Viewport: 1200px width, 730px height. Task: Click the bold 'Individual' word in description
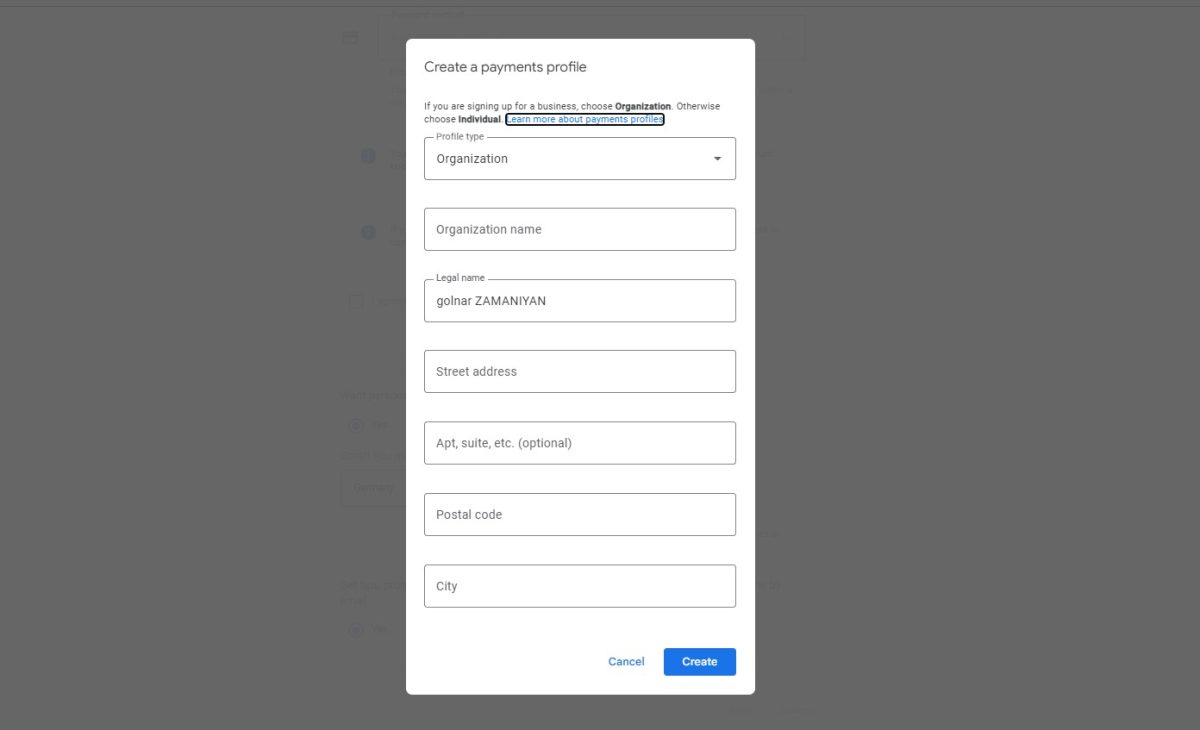point(479,119)
